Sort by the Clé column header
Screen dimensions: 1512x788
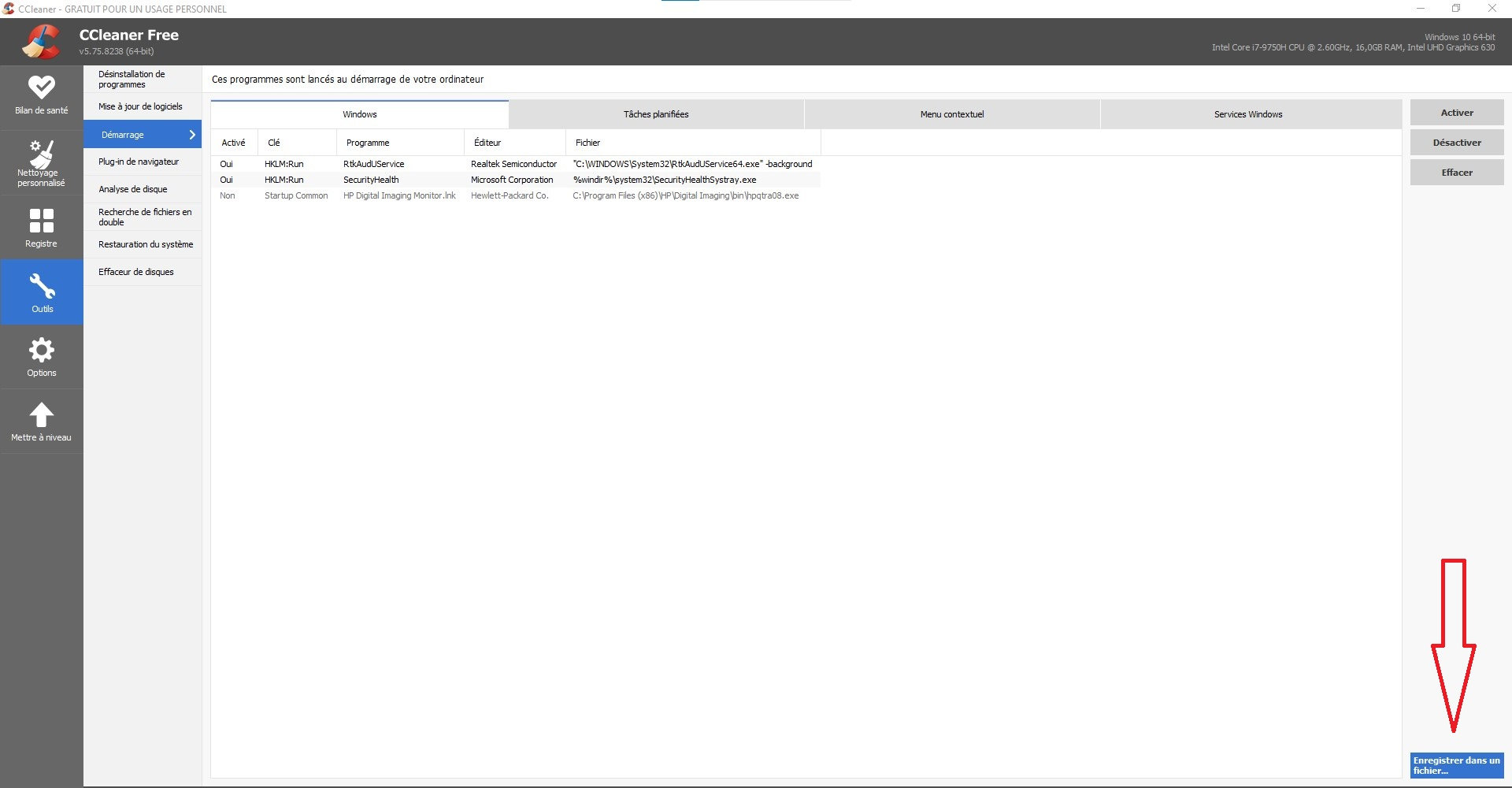coord(298,143)
